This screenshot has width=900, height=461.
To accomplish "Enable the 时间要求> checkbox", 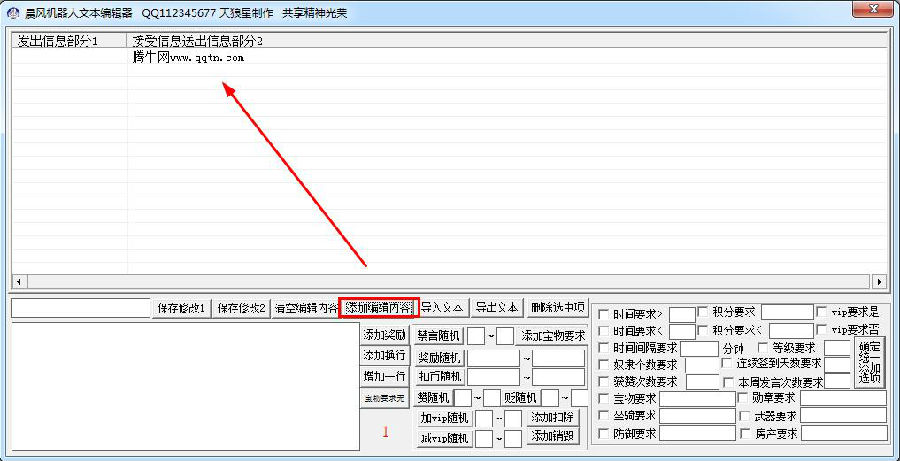I will tap(602, 314).
